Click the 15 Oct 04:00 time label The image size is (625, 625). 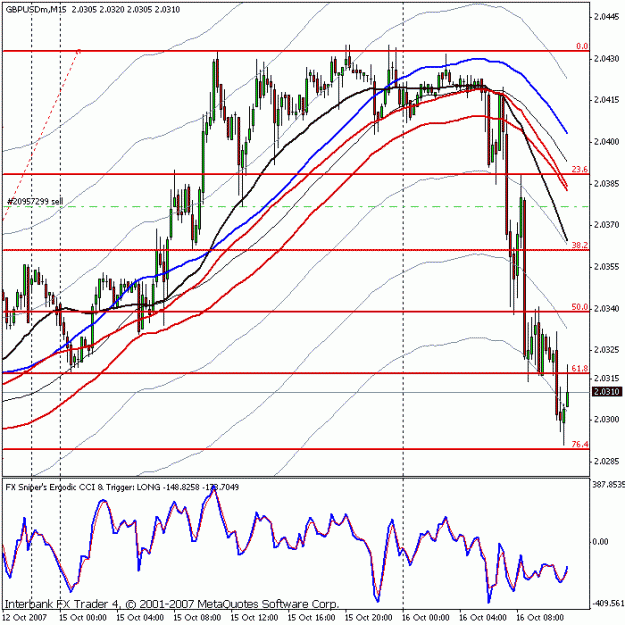[x=140, y=618]
